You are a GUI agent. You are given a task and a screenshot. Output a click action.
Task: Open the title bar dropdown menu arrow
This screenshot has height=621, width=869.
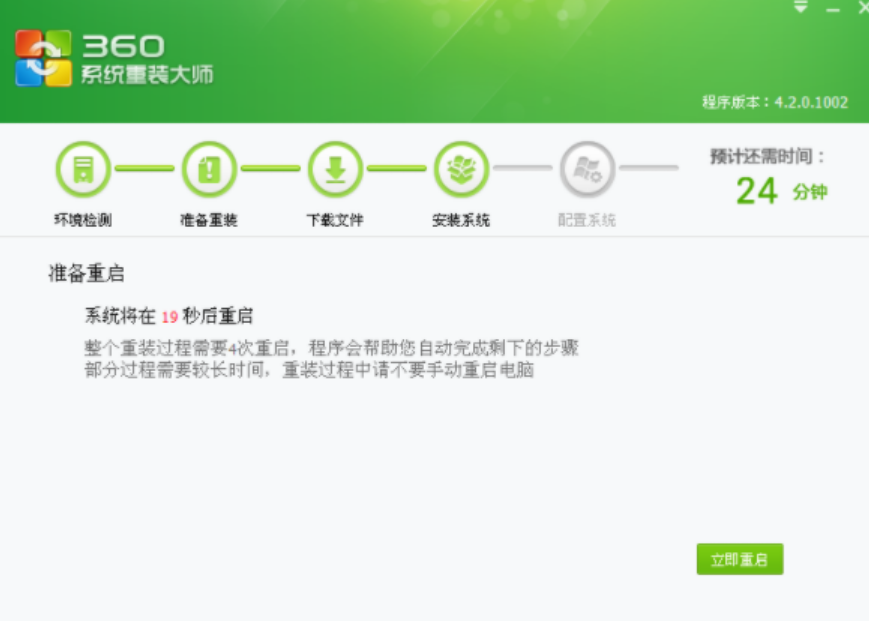[800, 7]
